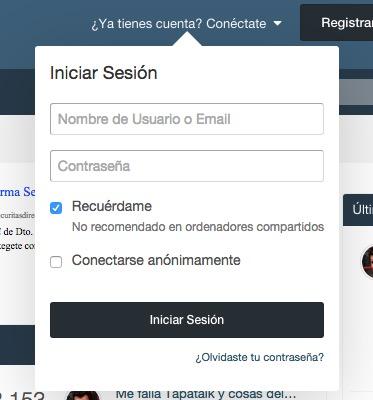The width and height of the screenshot is (373, 400).
Task: Open the "¿Ya tienes cuenta? Conéctate" dropdown
Action: coord(187,24)
